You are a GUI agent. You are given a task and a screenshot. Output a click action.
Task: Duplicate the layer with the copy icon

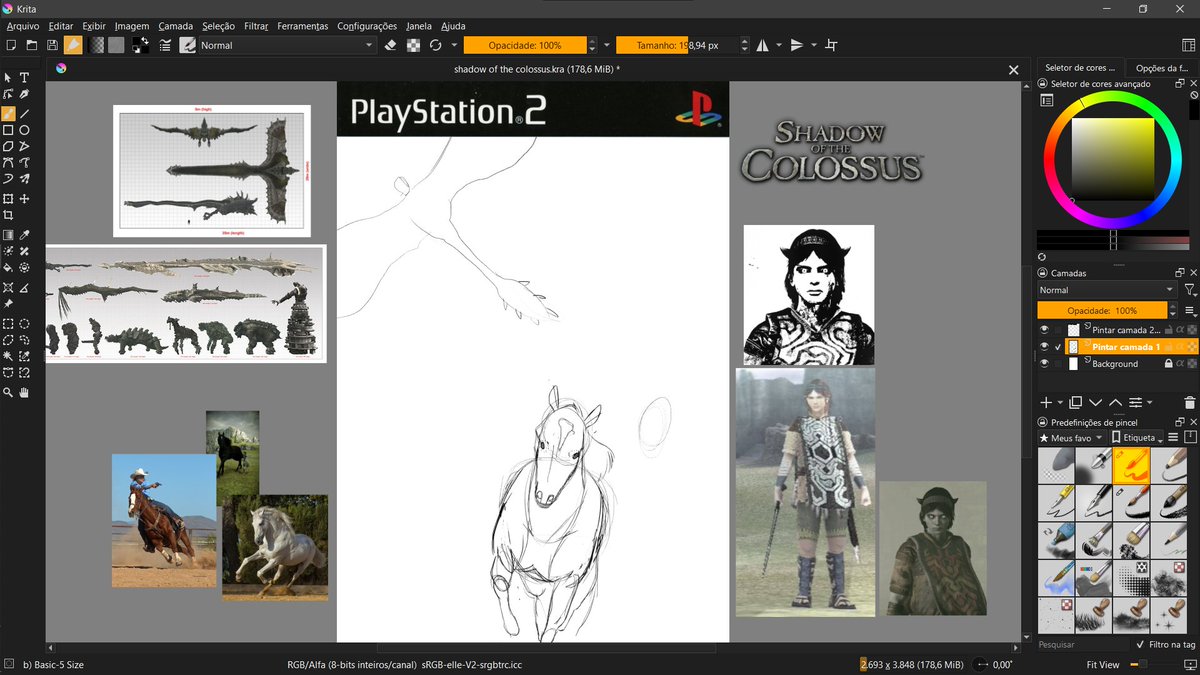(1075, 402)
